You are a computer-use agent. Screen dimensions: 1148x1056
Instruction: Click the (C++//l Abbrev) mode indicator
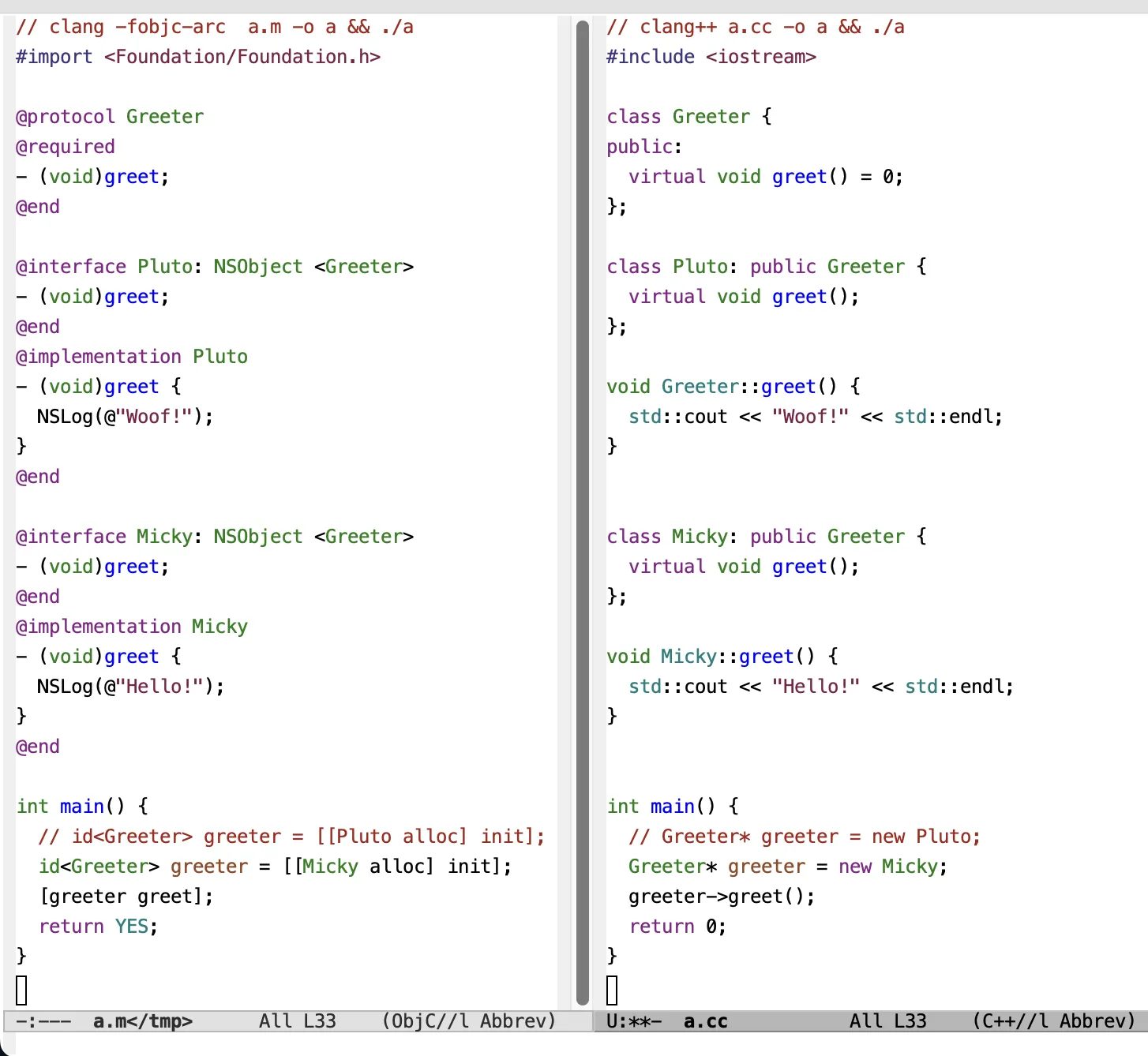coord(1054,1021)
